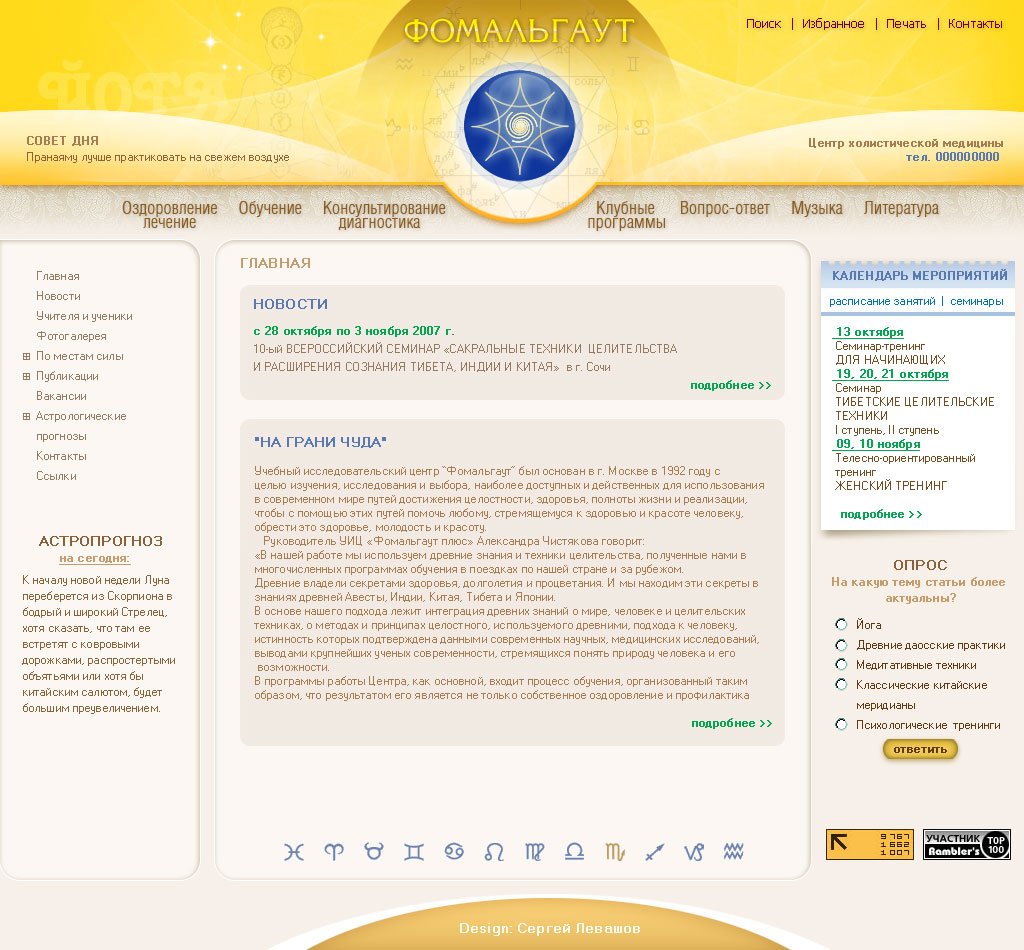This screenshot has height=950, width=1024.
Task: Open Консультирование диагностика section
Action: pos(384,215)
